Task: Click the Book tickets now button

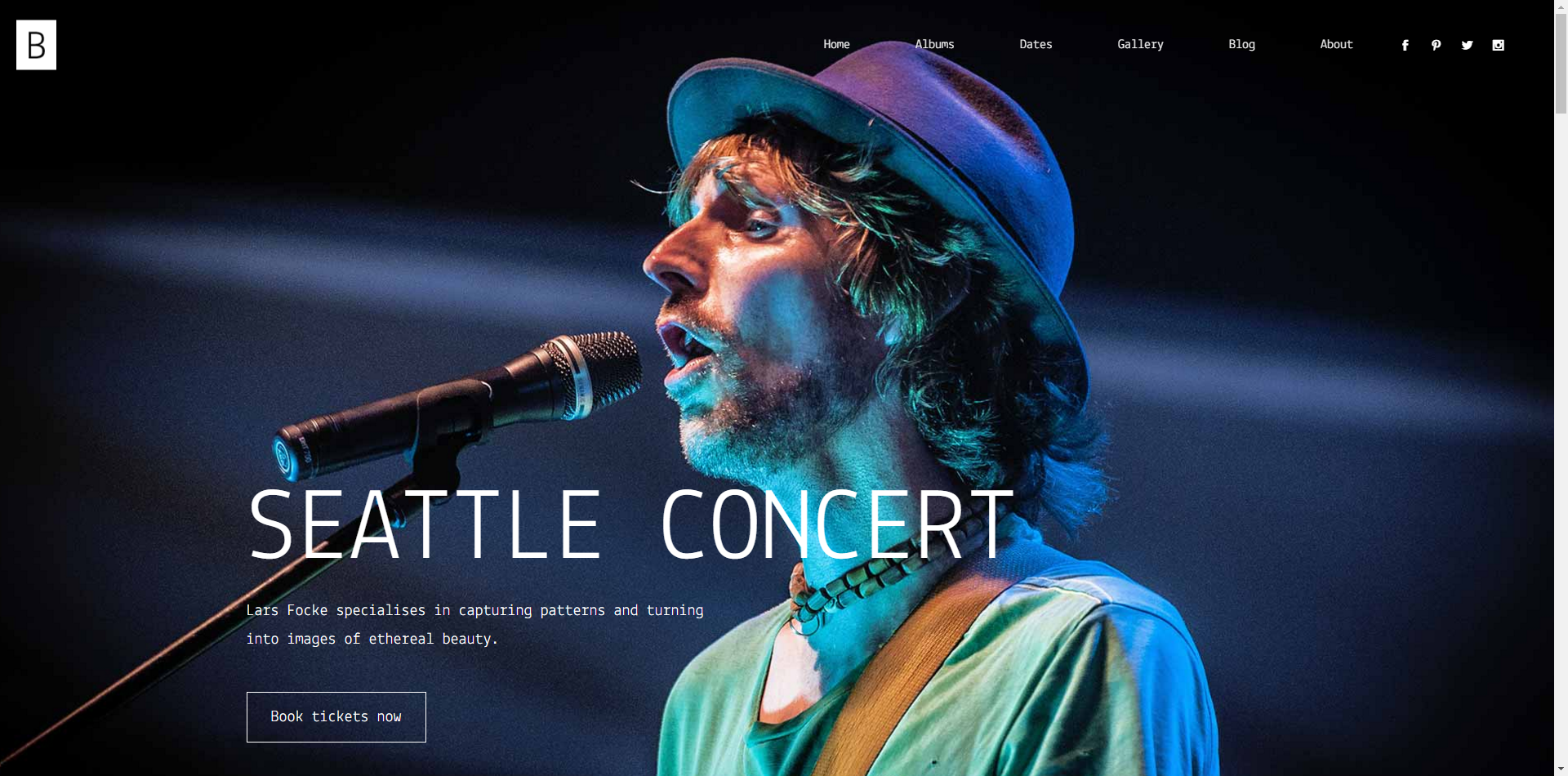Action: click(x=336, y=717)
